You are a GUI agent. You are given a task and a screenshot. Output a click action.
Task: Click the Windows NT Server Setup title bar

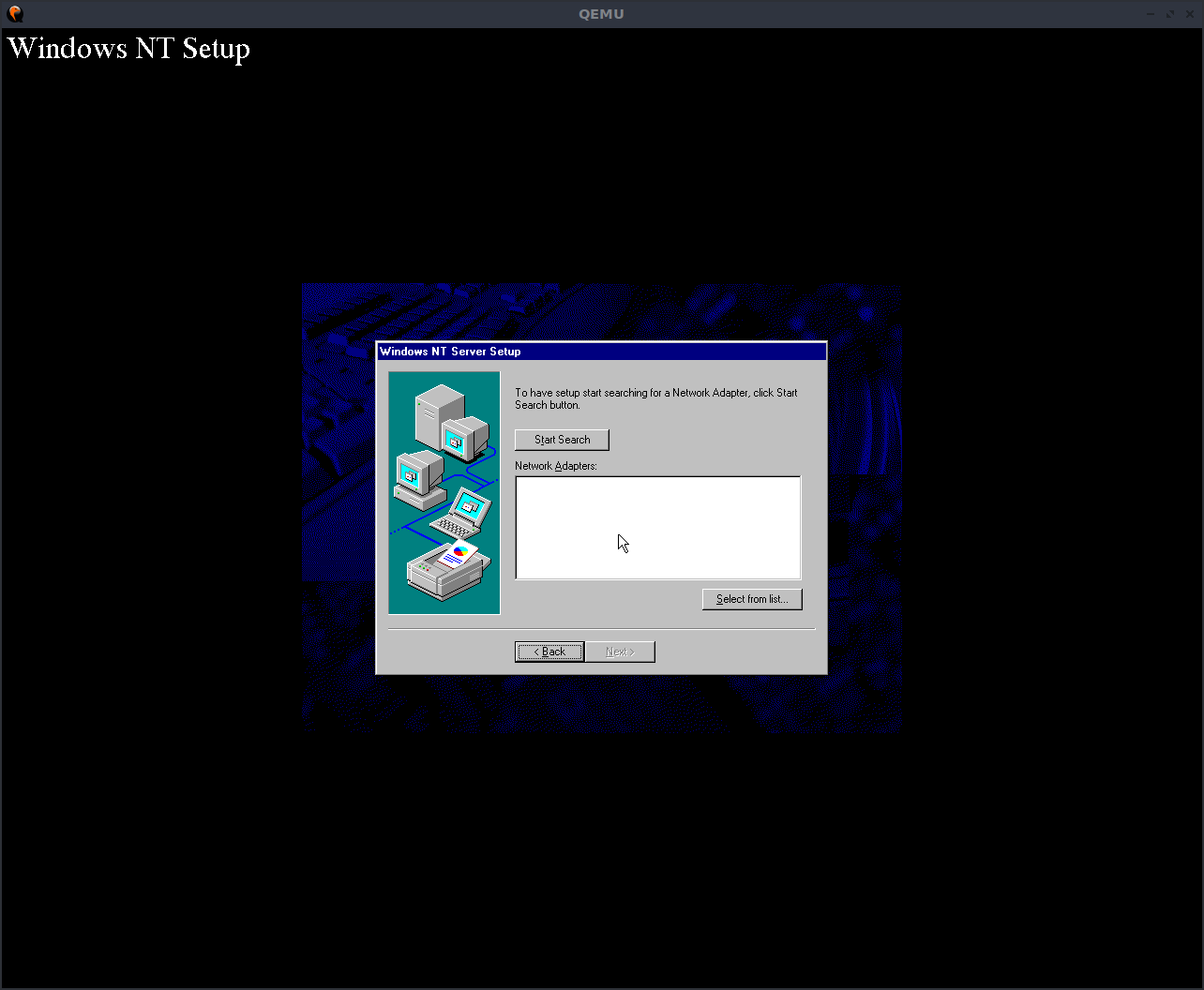click(x=601, y=352)
